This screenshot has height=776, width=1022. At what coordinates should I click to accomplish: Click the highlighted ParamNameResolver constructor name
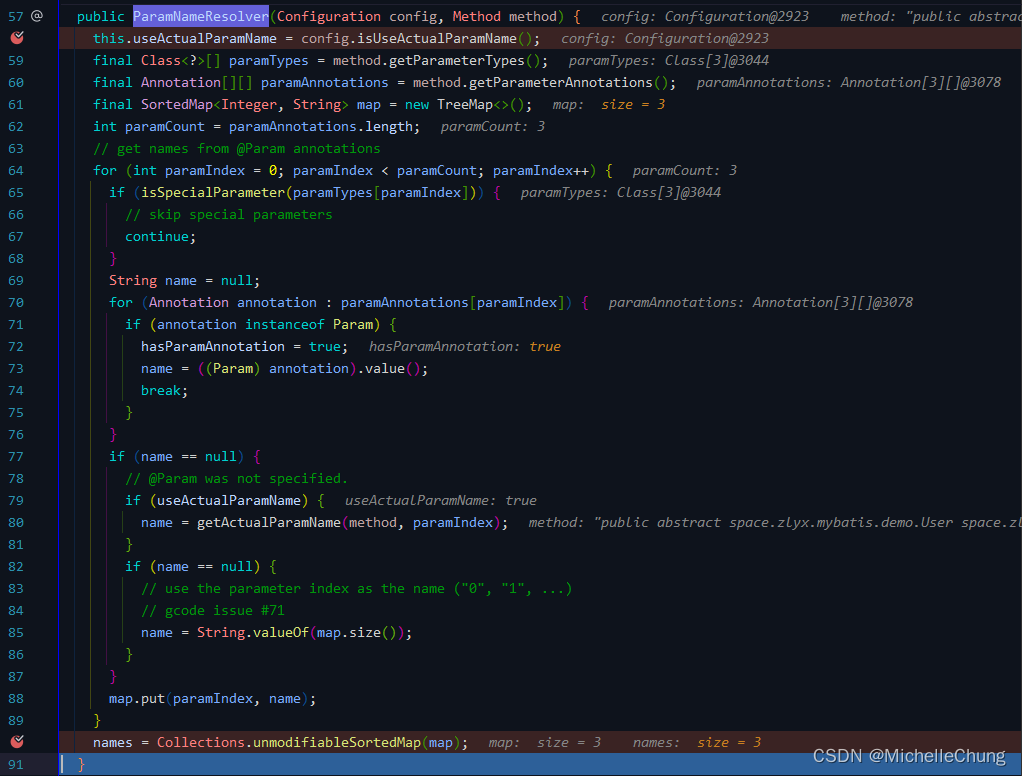point(201,16)
